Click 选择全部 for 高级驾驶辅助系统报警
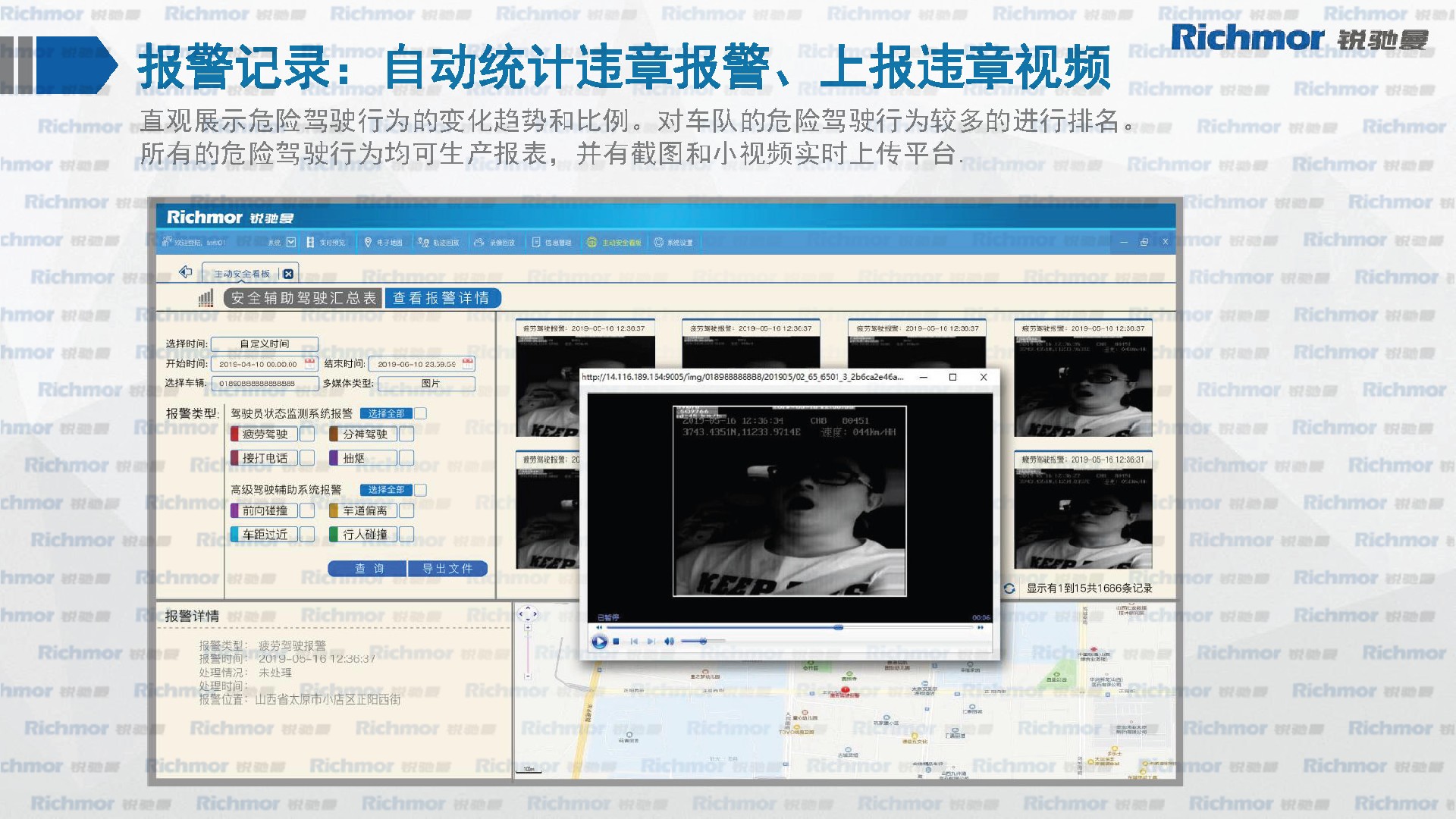 (x=386, y=490)
